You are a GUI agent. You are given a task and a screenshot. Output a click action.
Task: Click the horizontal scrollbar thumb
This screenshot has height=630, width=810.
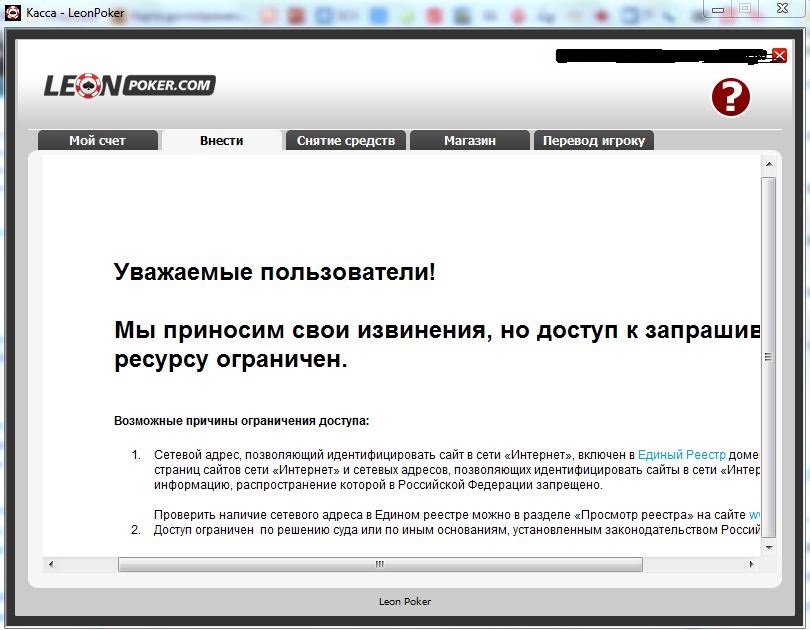coord(380,565)
